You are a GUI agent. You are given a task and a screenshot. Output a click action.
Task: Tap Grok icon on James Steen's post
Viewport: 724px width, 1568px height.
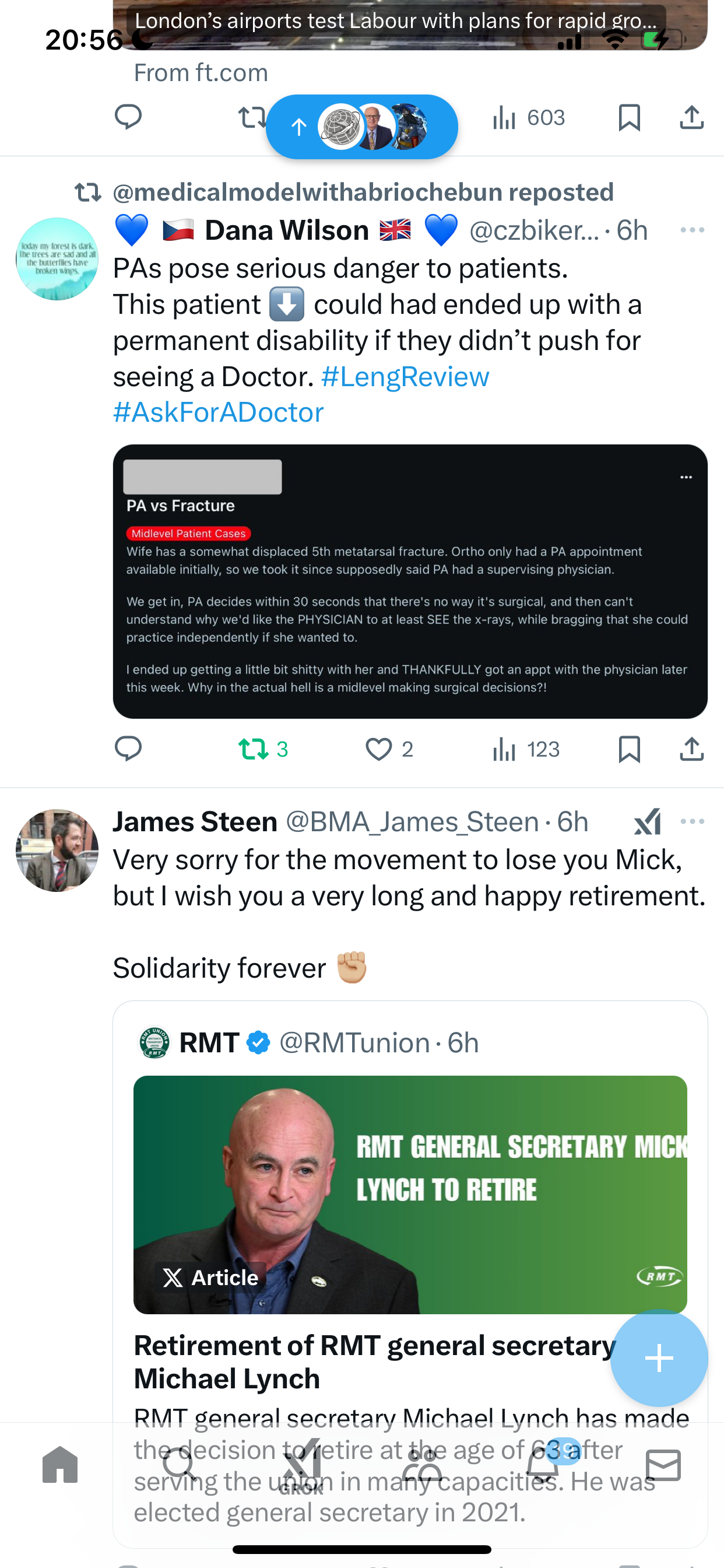click(647, 822)
